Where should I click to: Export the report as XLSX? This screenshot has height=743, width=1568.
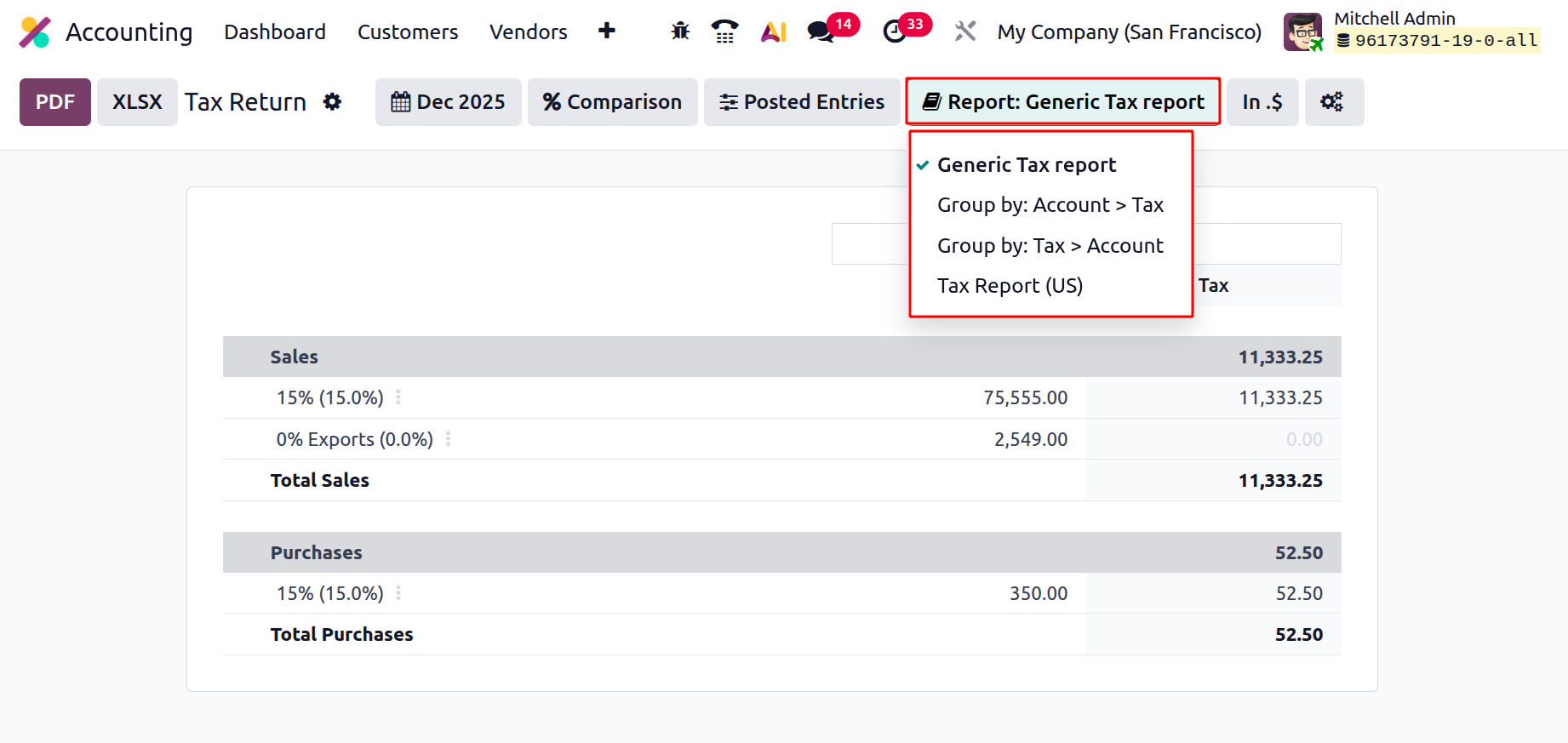tap(137, 102)
